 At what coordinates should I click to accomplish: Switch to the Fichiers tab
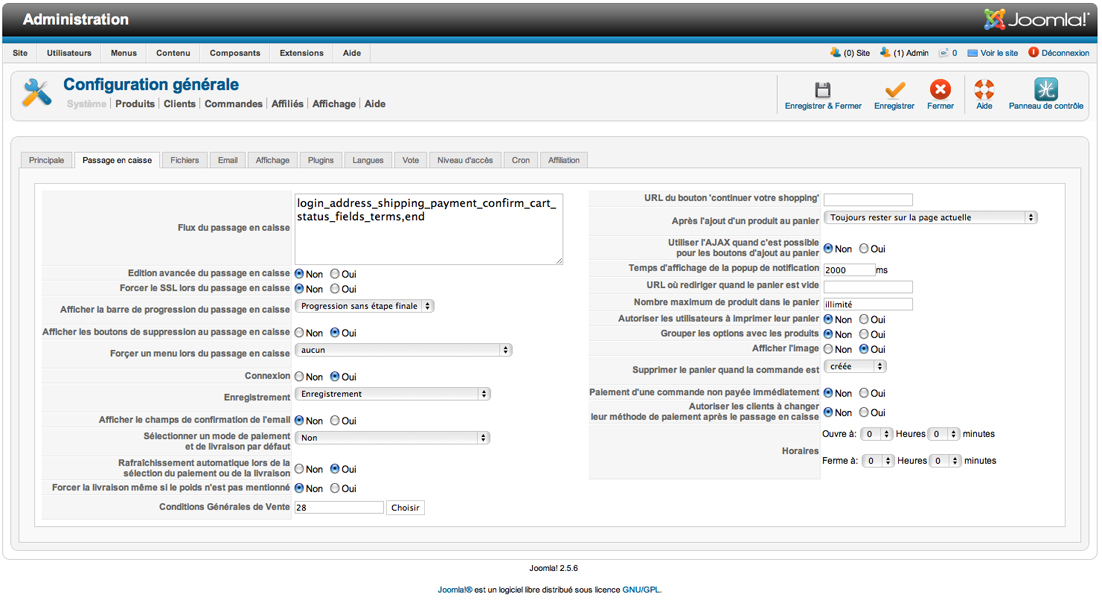click(x=184, y=160)
